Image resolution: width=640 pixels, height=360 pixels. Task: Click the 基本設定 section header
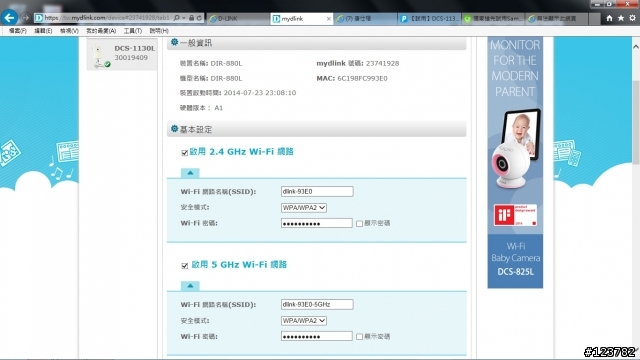(x=316, y=129)
